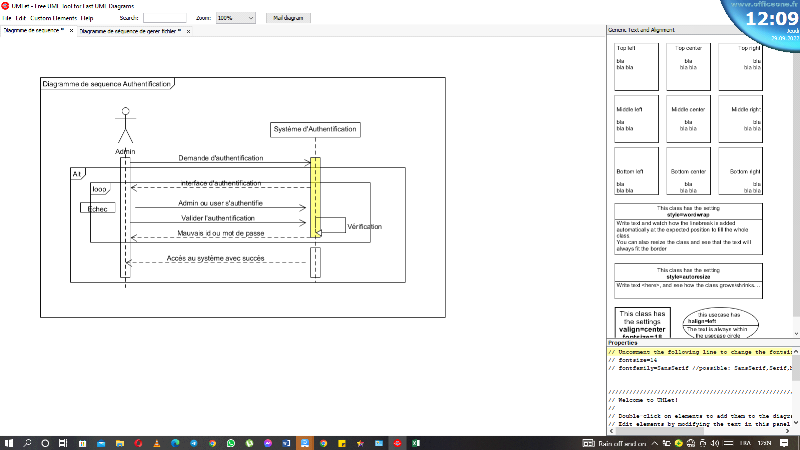The height and width of the screenshot is (450, 800).
Task: Open the File menu
Action: [8, 18]
